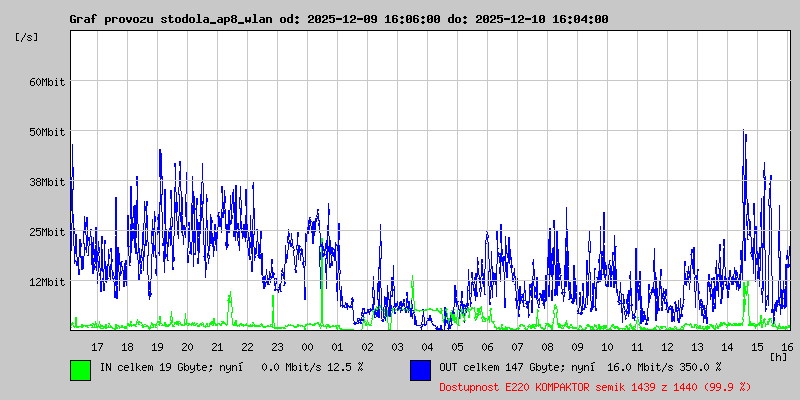800x400 pixels.
Task: Click the '12' hour tick label
Action: point(667,347)
